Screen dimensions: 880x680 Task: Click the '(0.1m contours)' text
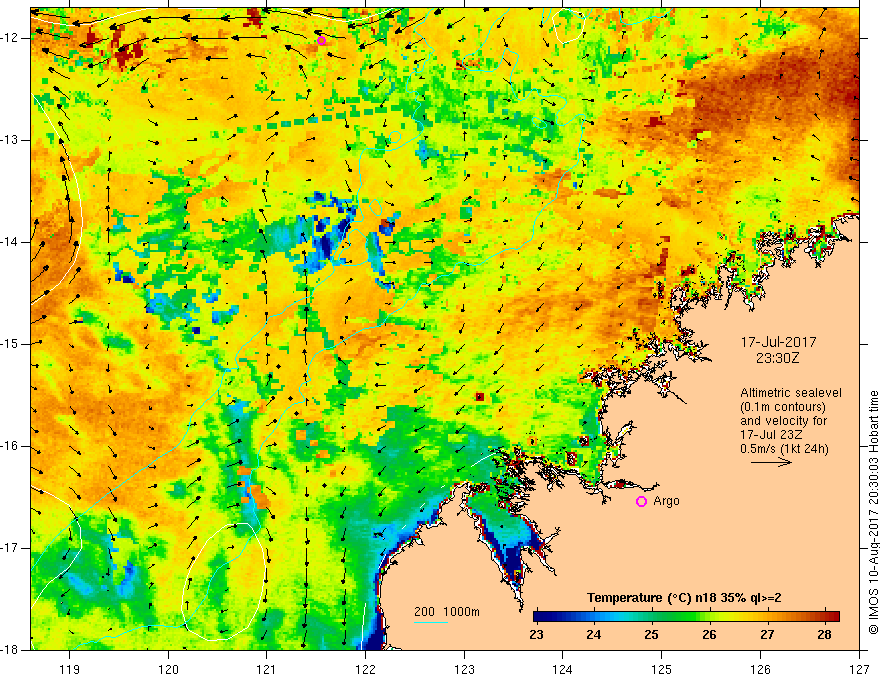coord(783,407)
